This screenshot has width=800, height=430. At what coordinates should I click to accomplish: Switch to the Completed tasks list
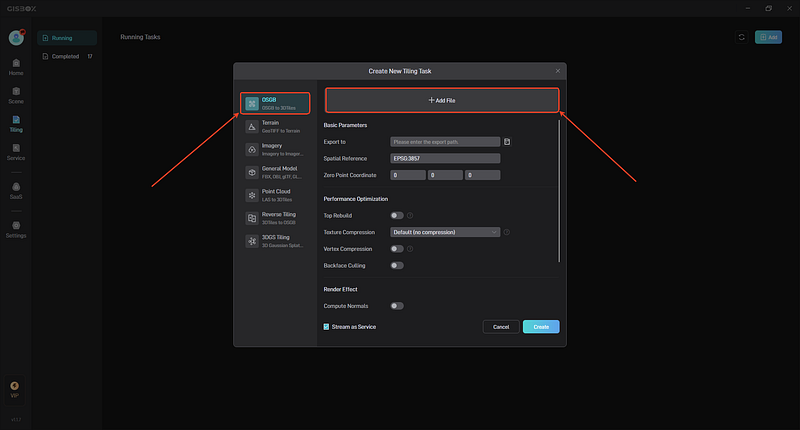click(x=67, y=56)
